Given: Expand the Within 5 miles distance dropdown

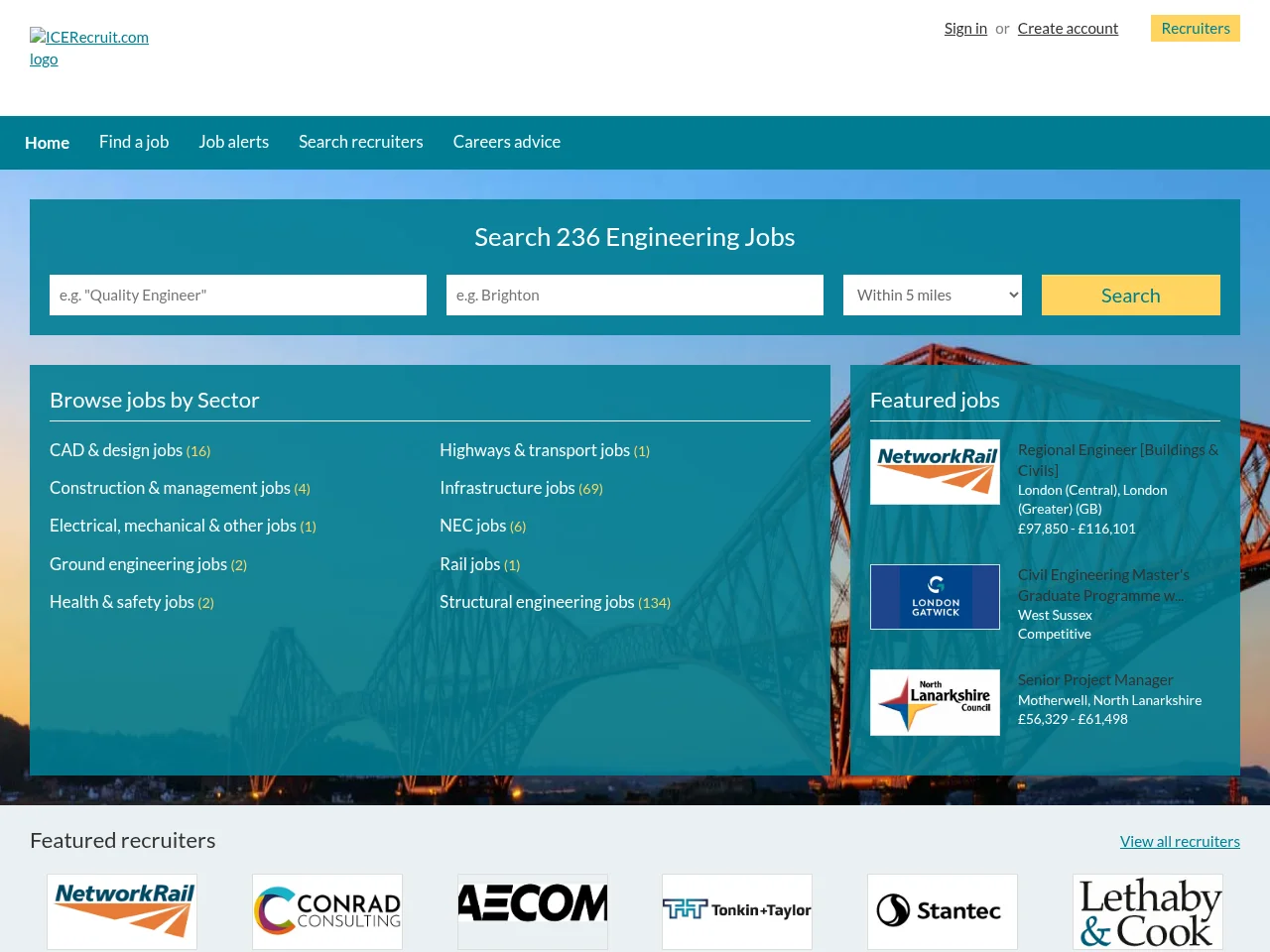Looking at the screenshot, I should [933, 296].
